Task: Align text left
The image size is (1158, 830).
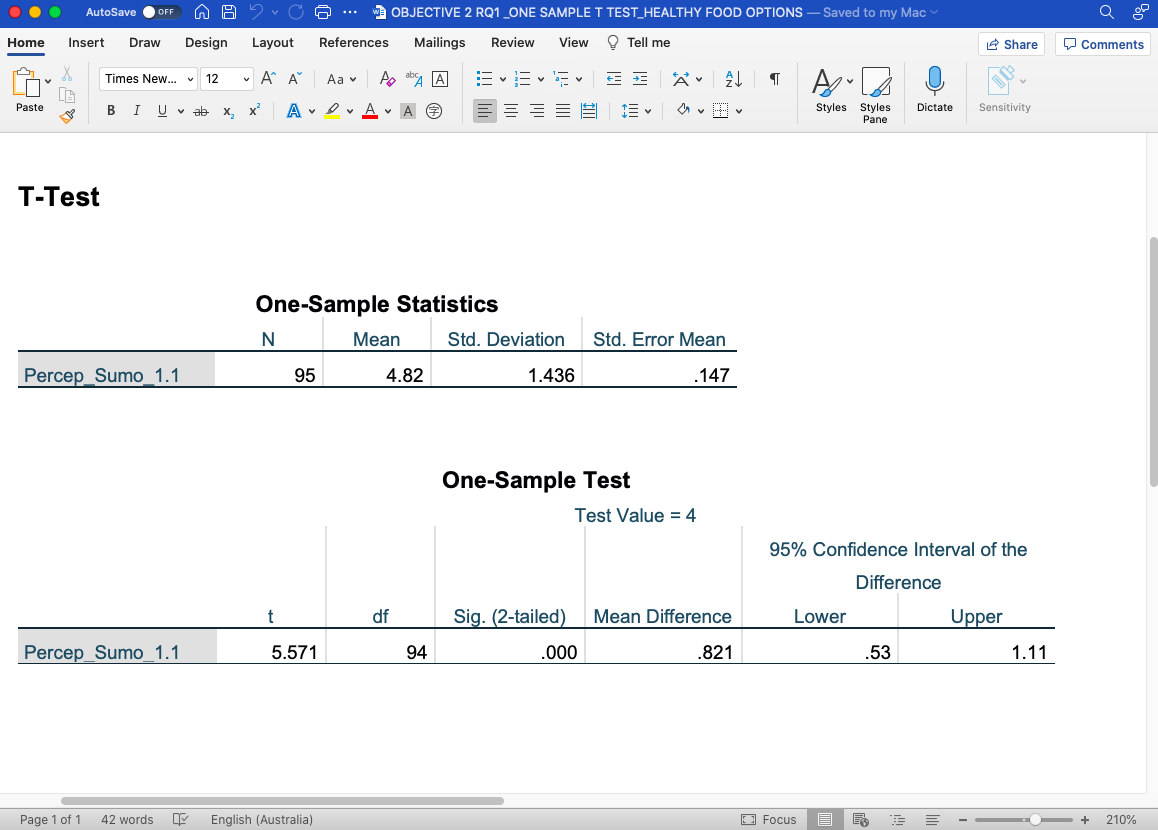Action: pos(484,111)
